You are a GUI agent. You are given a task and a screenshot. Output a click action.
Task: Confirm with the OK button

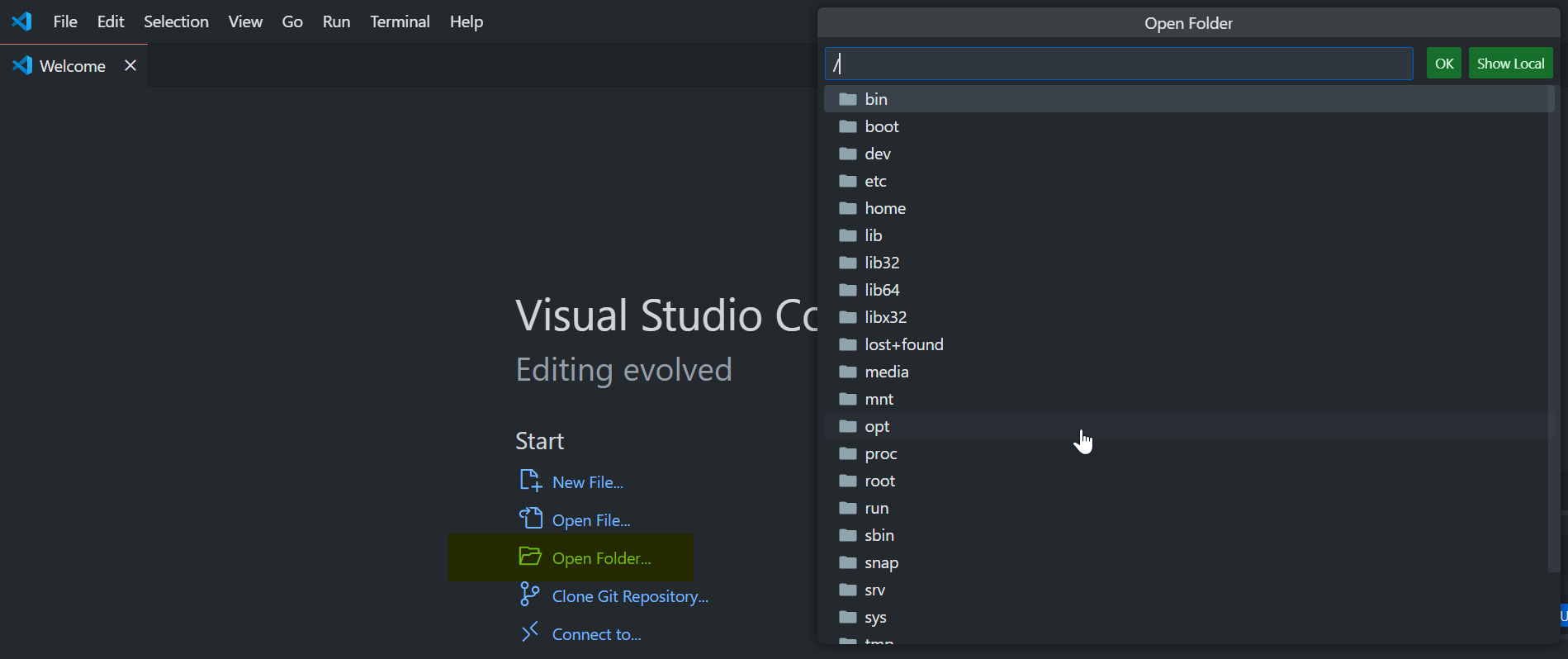(1444, 64)
